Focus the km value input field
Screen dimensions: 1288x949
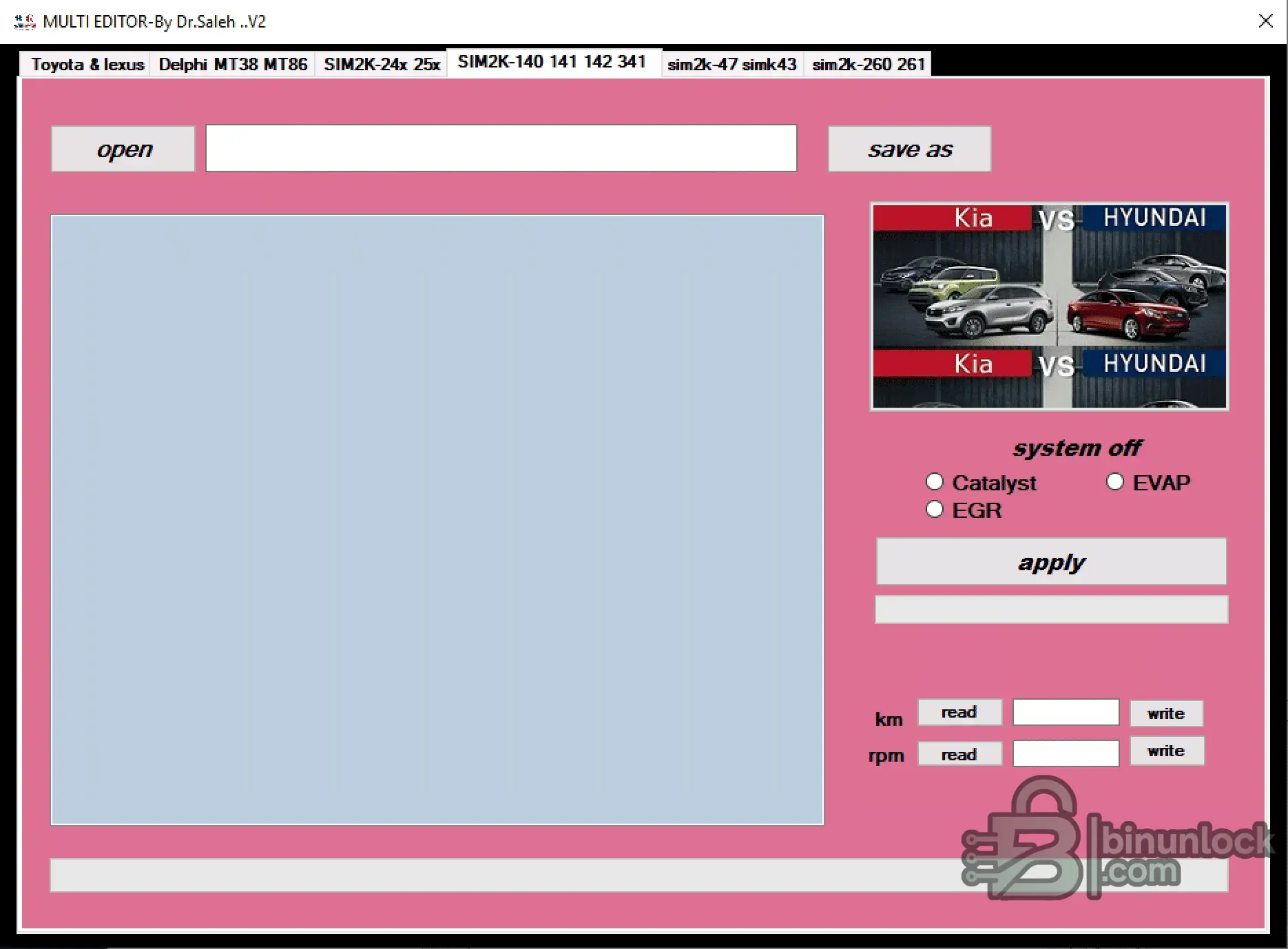click(x=1066, y=712)
